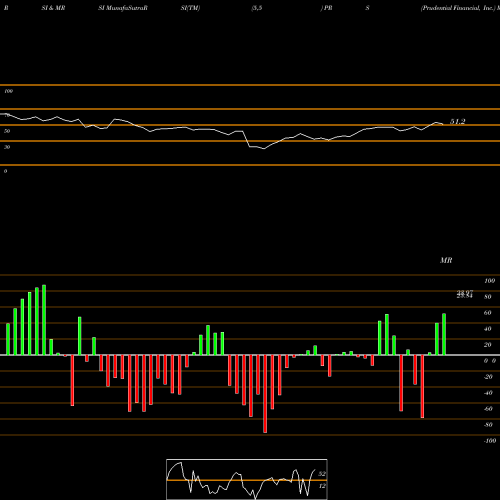This screenshot has height=500, width=500.
Task: Click the MR axis label -20
Action: click(488, 377)
